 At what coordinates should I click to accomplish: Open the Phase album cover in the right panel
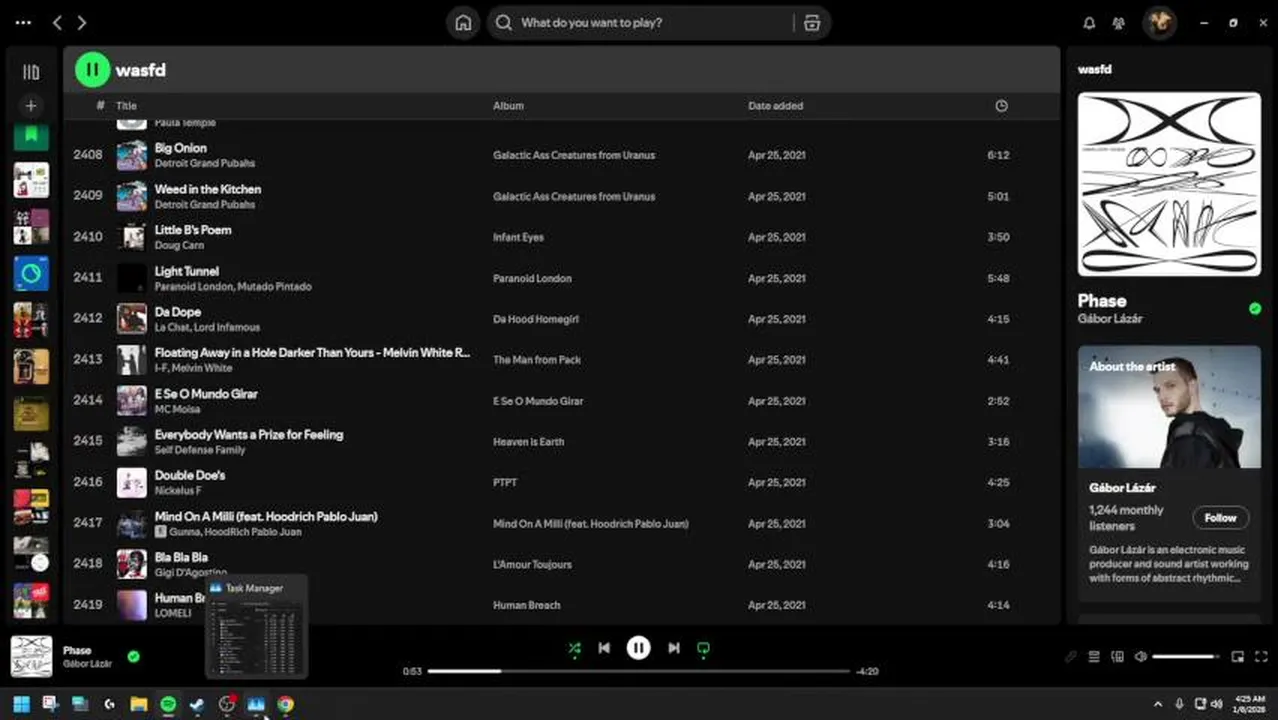tap(1169, 184)
